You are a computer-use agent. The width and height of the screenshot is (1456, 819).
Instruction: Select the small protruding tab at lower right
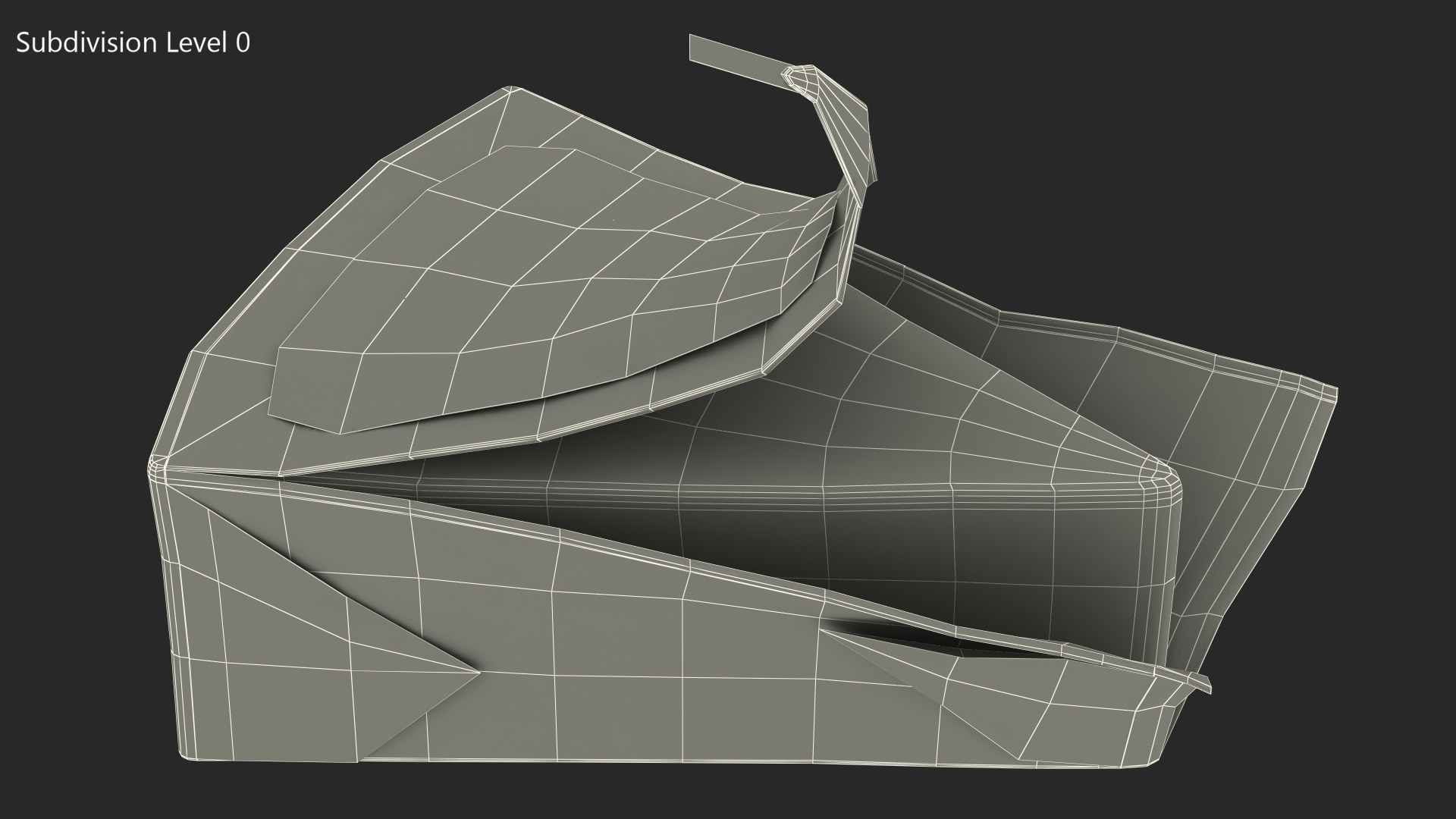pos(1198,680)
